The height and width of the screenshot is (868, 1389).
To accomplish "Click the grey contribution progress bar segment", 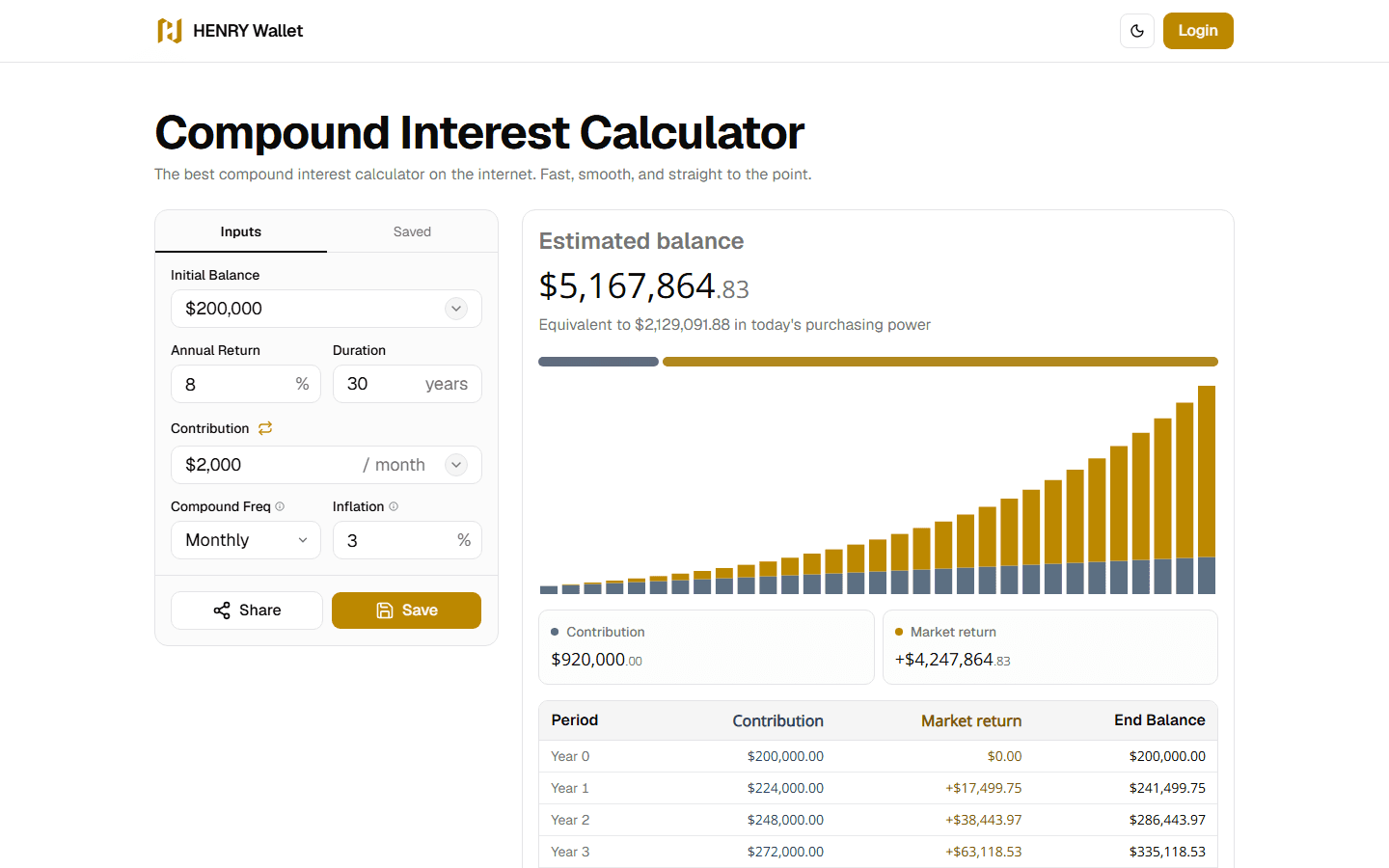I will (598, 362).
